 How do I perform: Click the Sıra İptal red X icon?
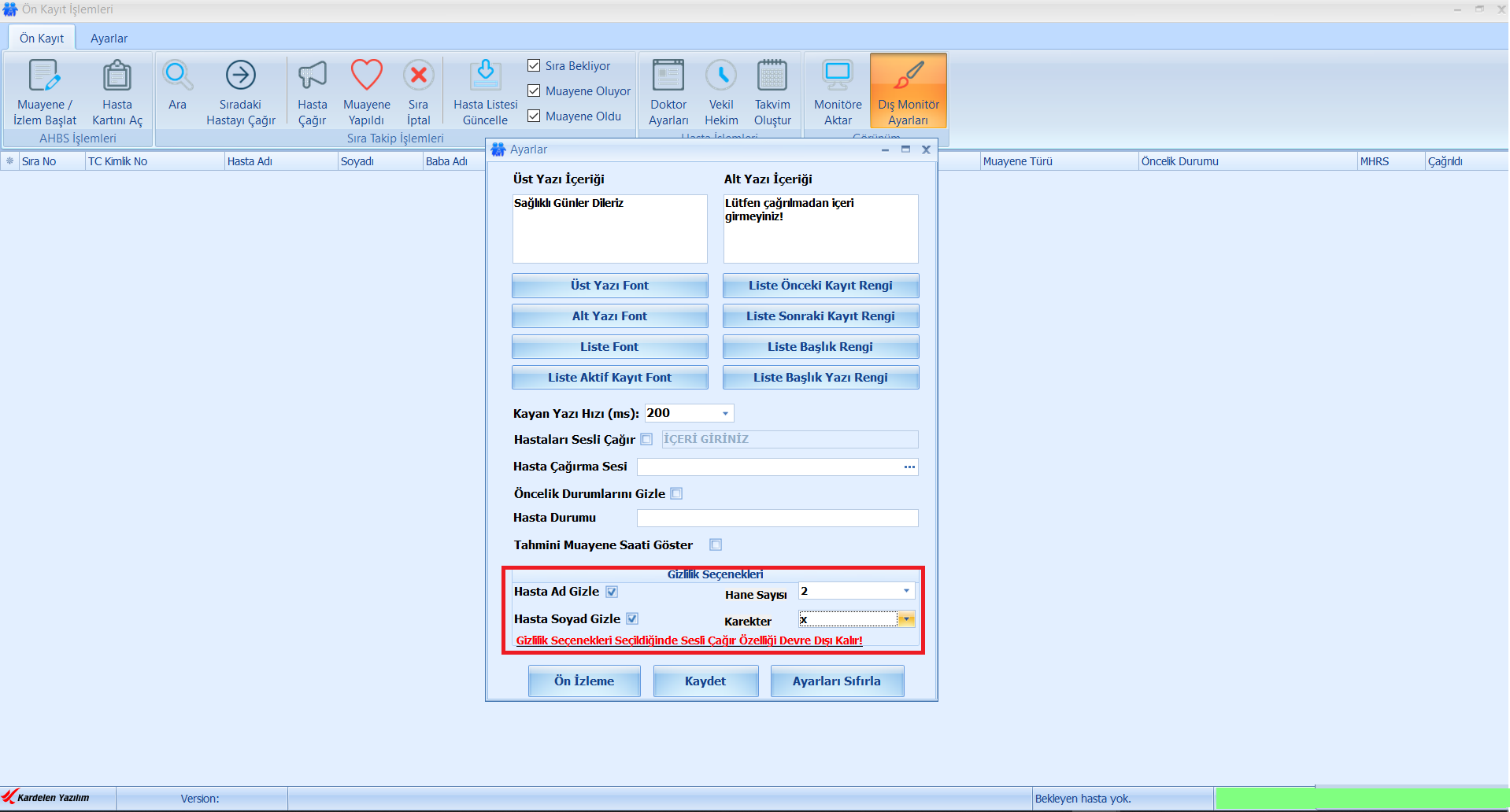click(418, 76)
